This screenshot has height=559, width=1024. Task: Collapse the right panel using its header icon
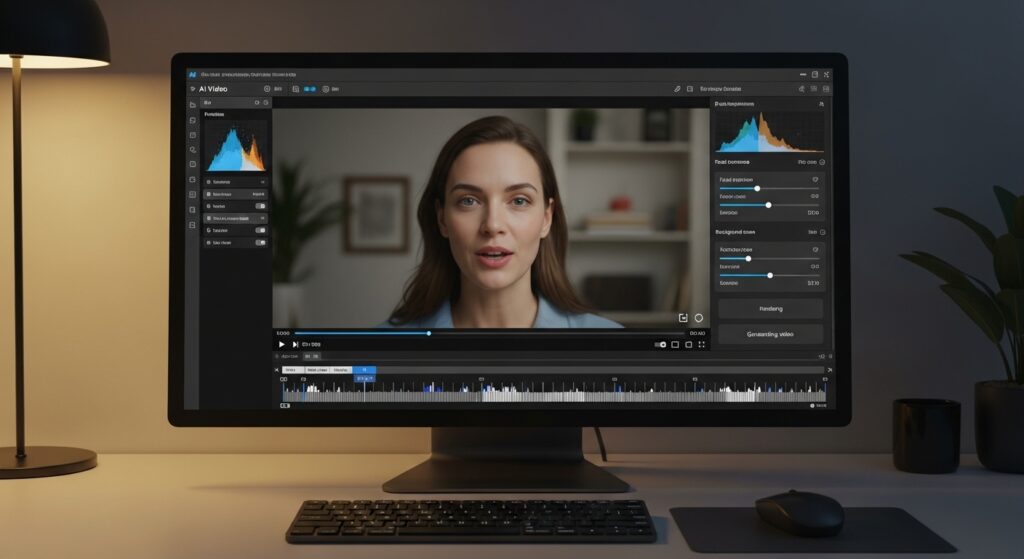tap(821, 104)
